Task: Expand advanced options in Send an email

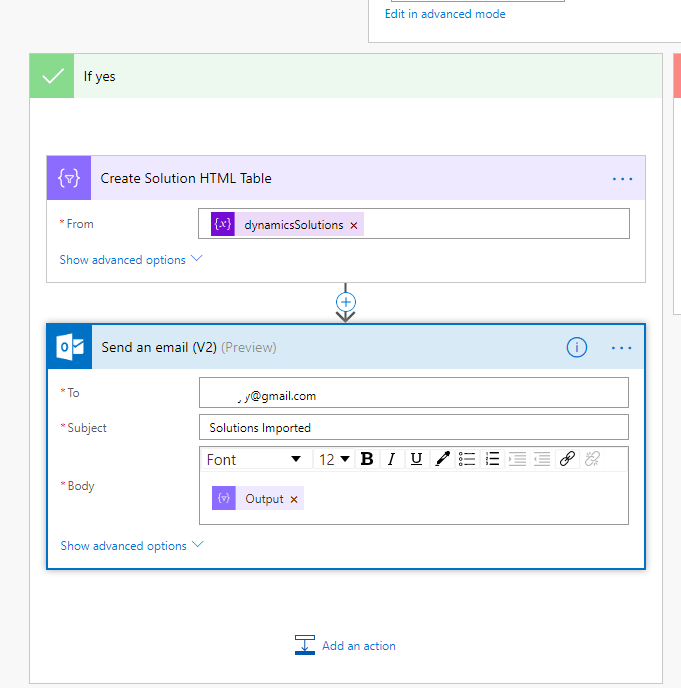Action: (131, 546)
